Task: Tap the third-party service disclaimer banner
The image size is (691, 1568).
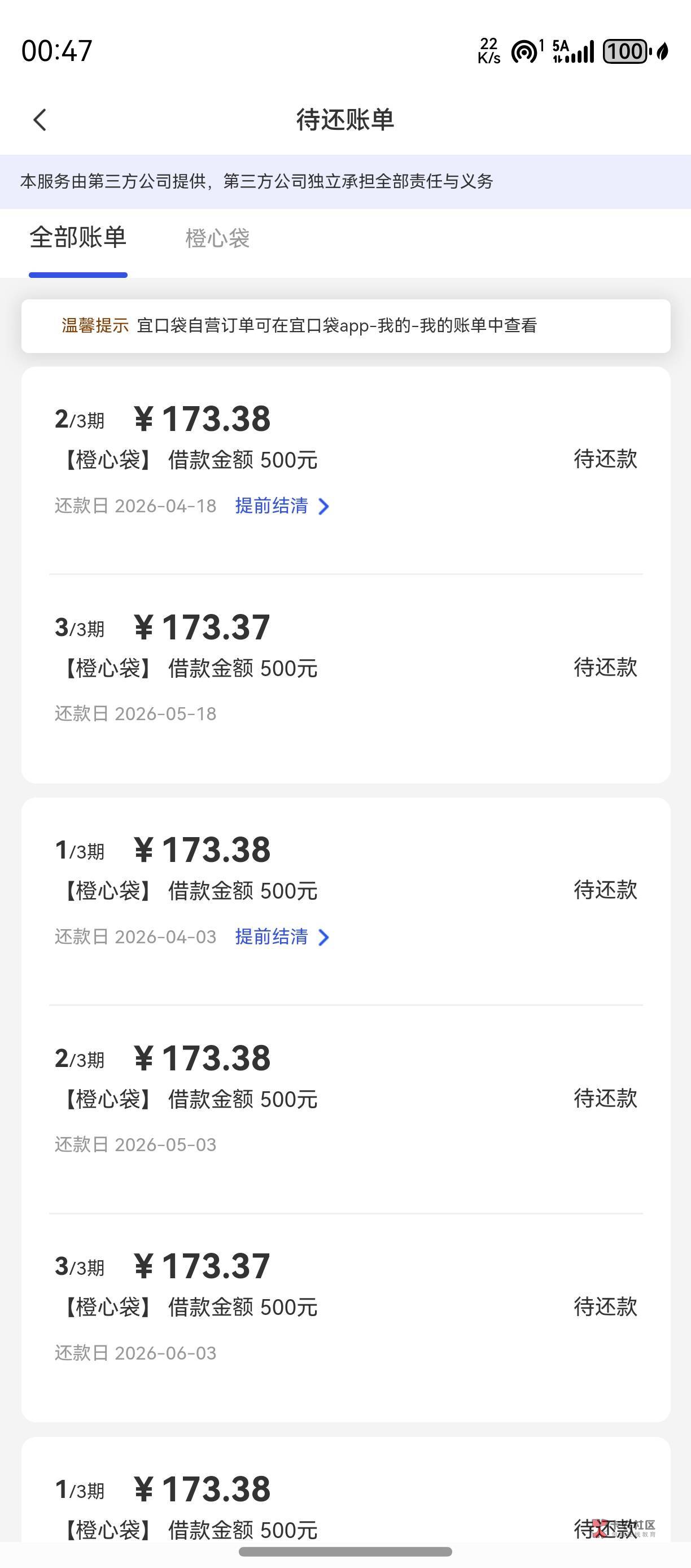Action: pos(345,181)
